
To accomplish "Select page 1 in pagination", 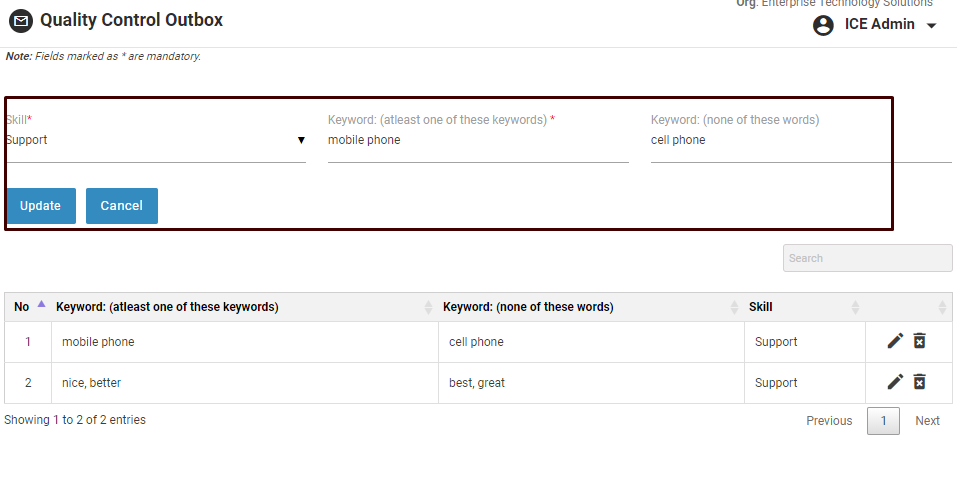I will click(883, 421).
